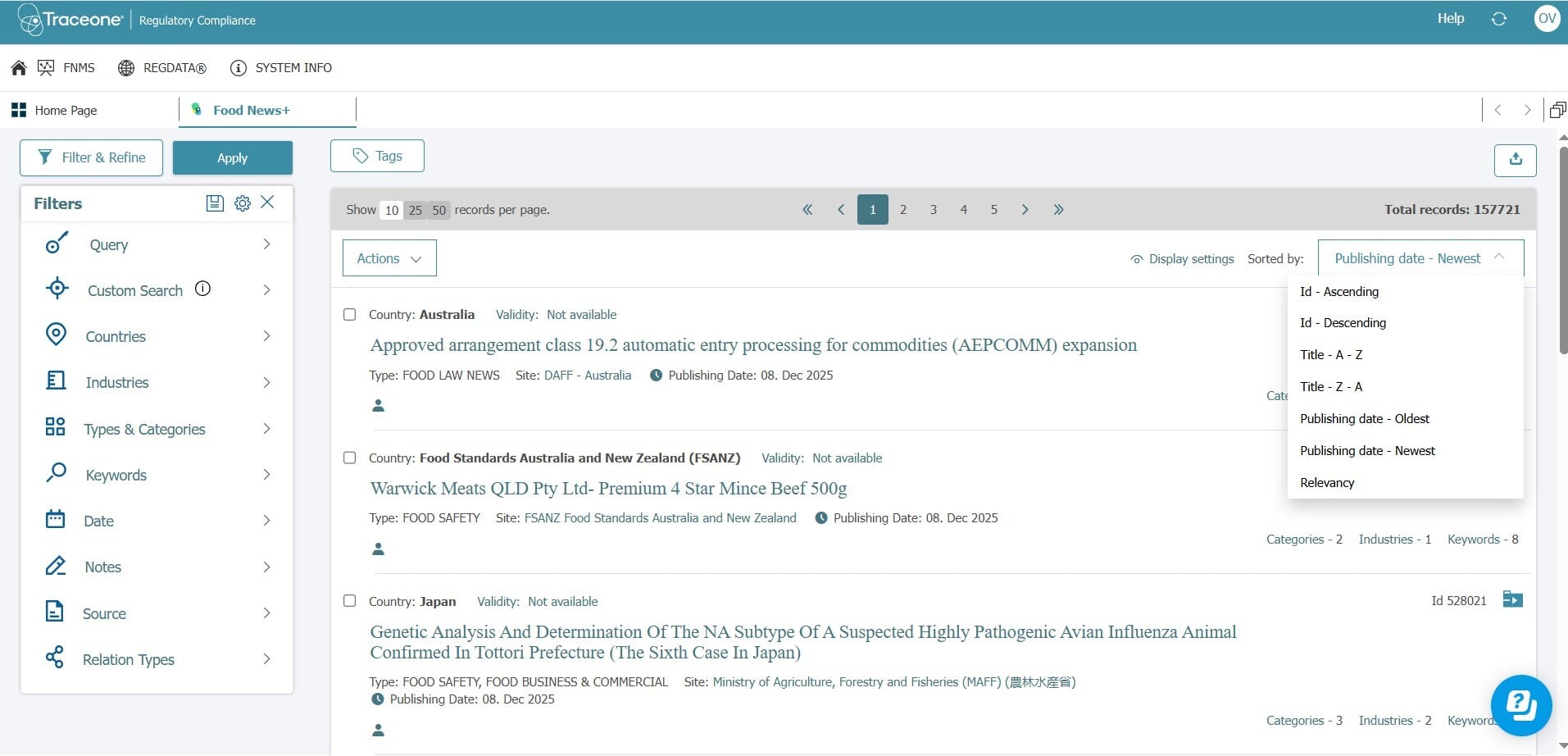Save filters with the save icon
The width and height of the screenshot is (1568, 756).
pyautogui.click(x=215, y=203)
